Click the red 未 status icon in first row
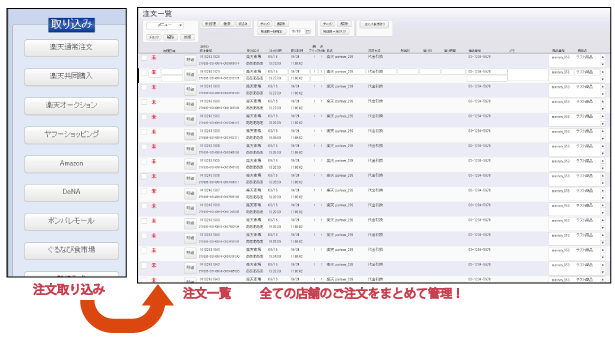This screenshot has width=615, height=360. pyautogui.click(x=154, y=58)
